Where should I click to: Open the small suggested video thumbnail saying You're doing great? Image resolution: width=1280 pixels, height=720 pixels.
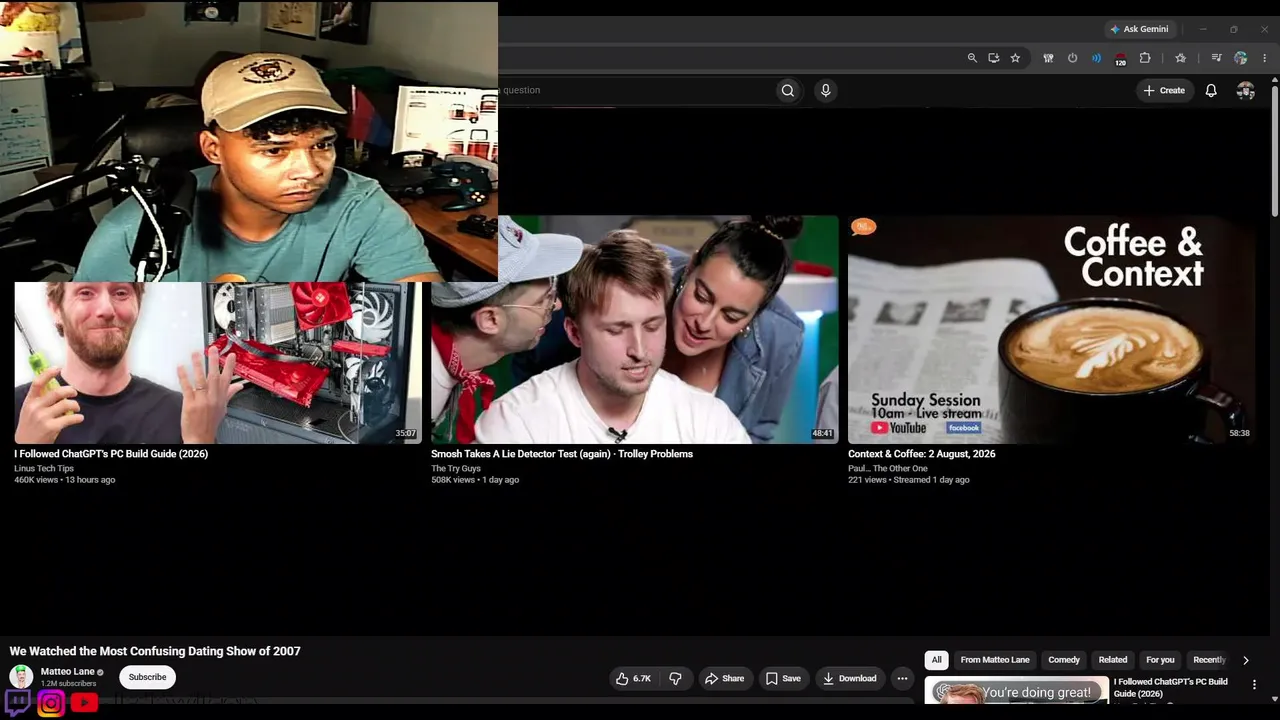click(x=1017, y=691)
